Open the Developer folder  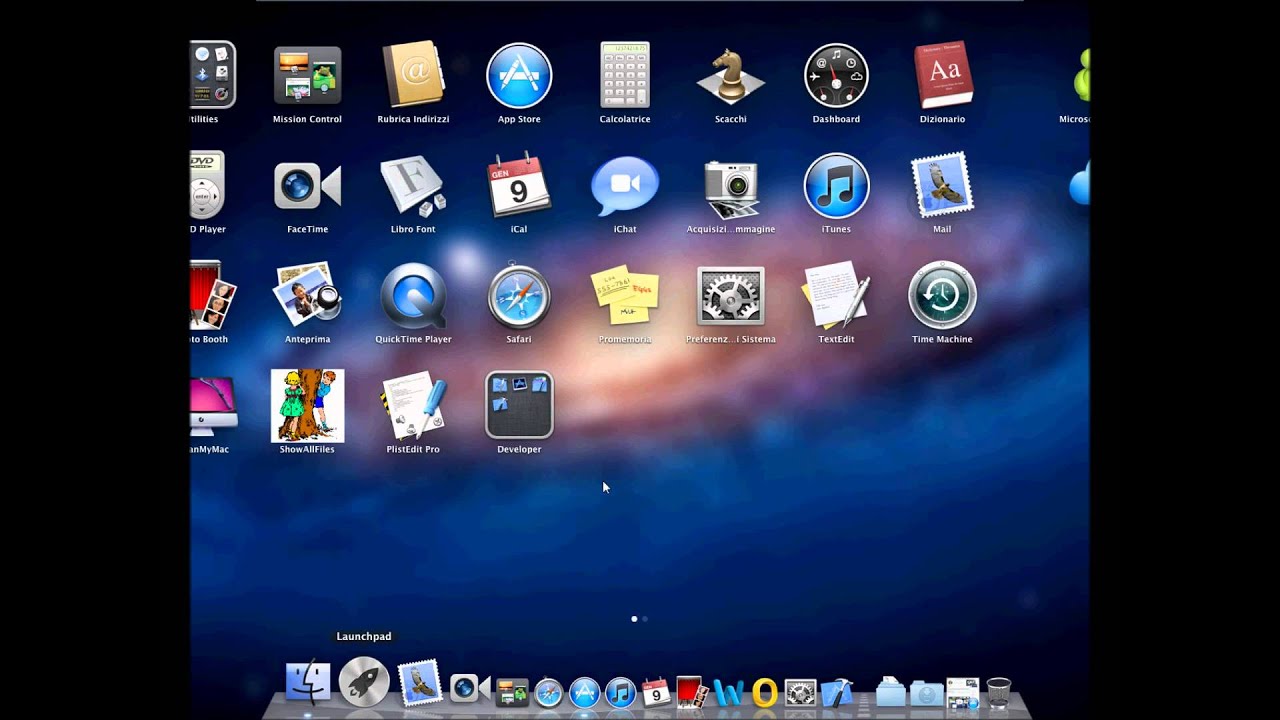point(519,405)
